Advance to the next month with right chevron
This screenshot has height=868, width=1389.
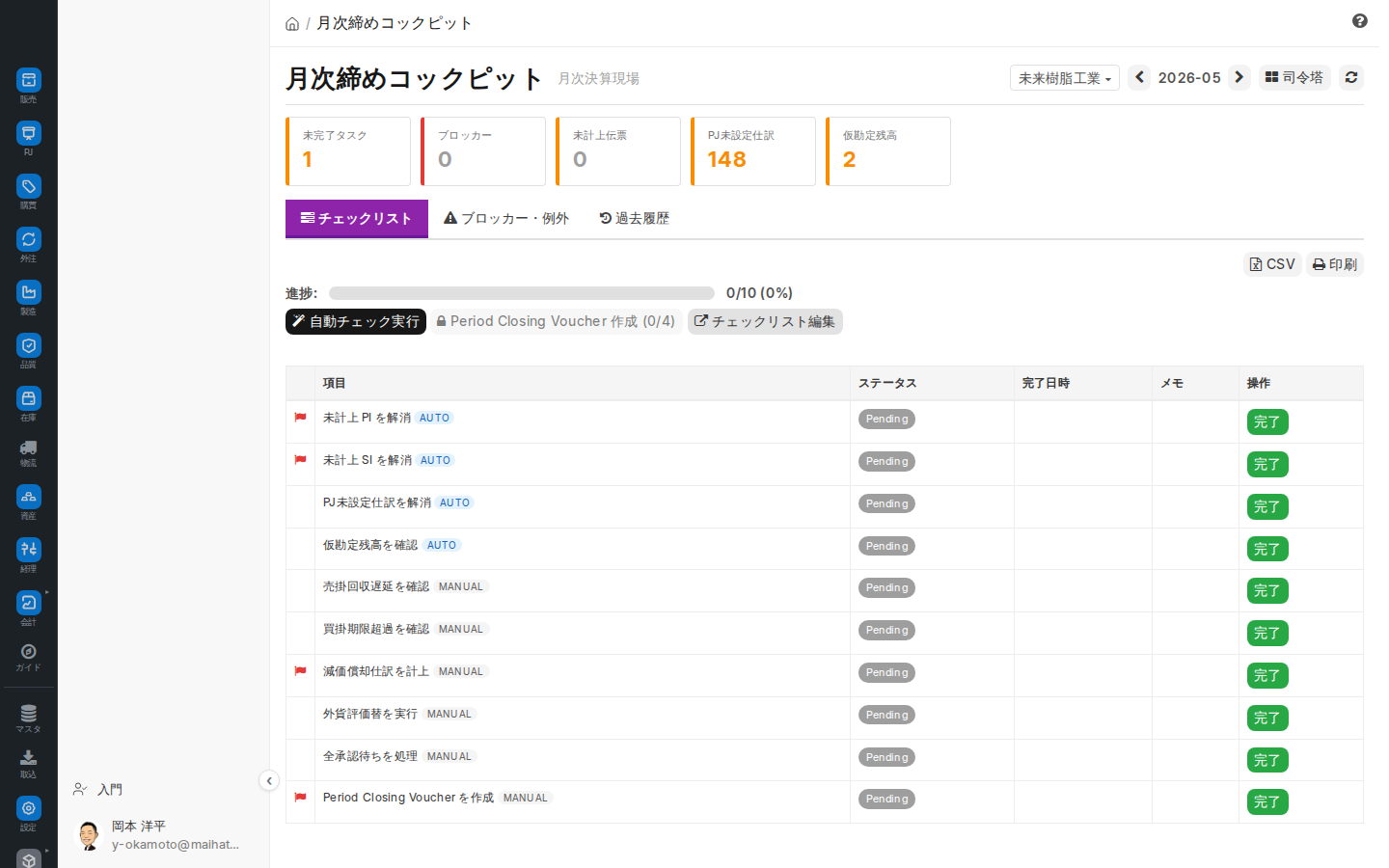click(1239, 77)
